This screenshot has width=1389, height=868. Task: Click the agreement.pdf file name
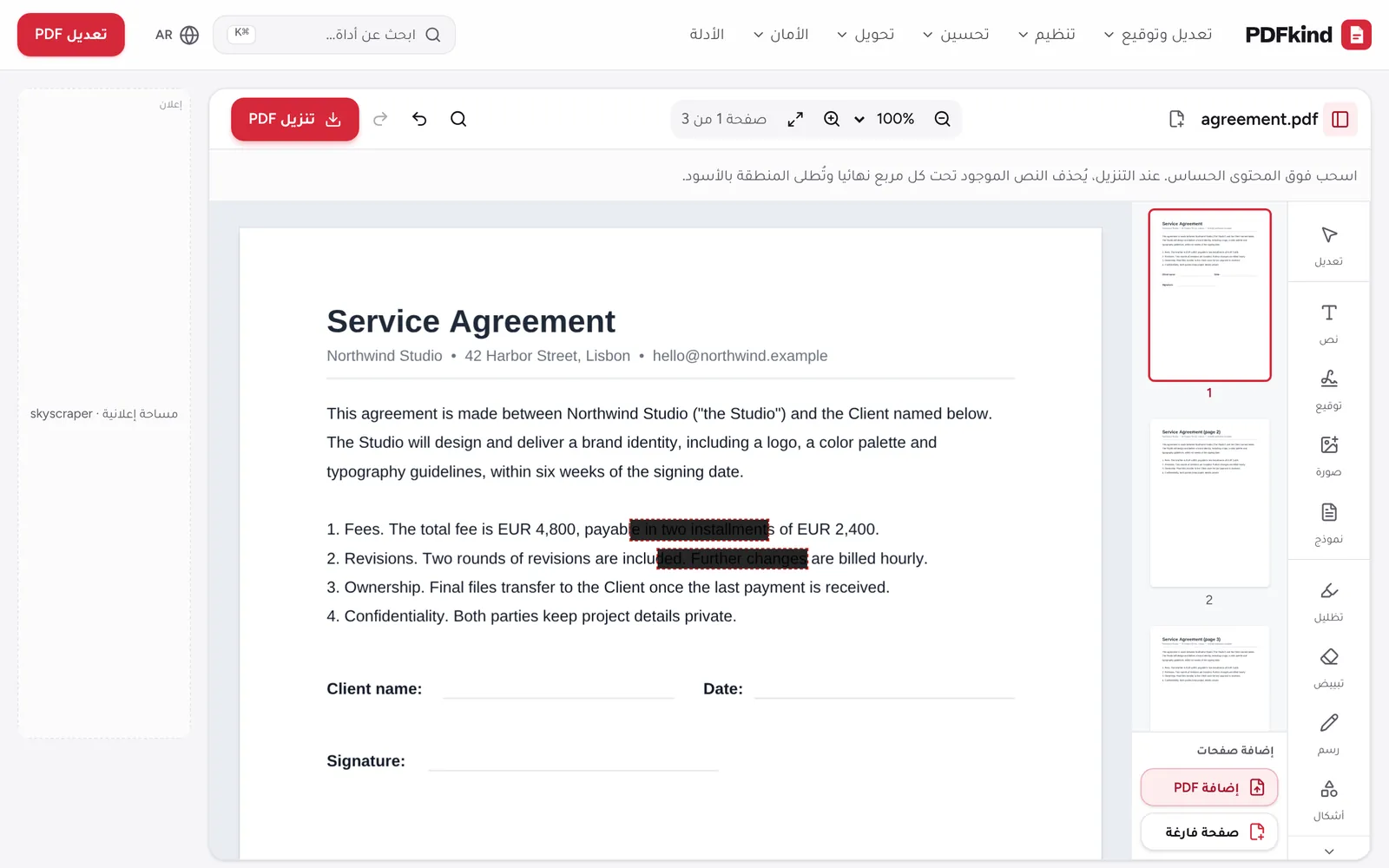(1259, 119)
